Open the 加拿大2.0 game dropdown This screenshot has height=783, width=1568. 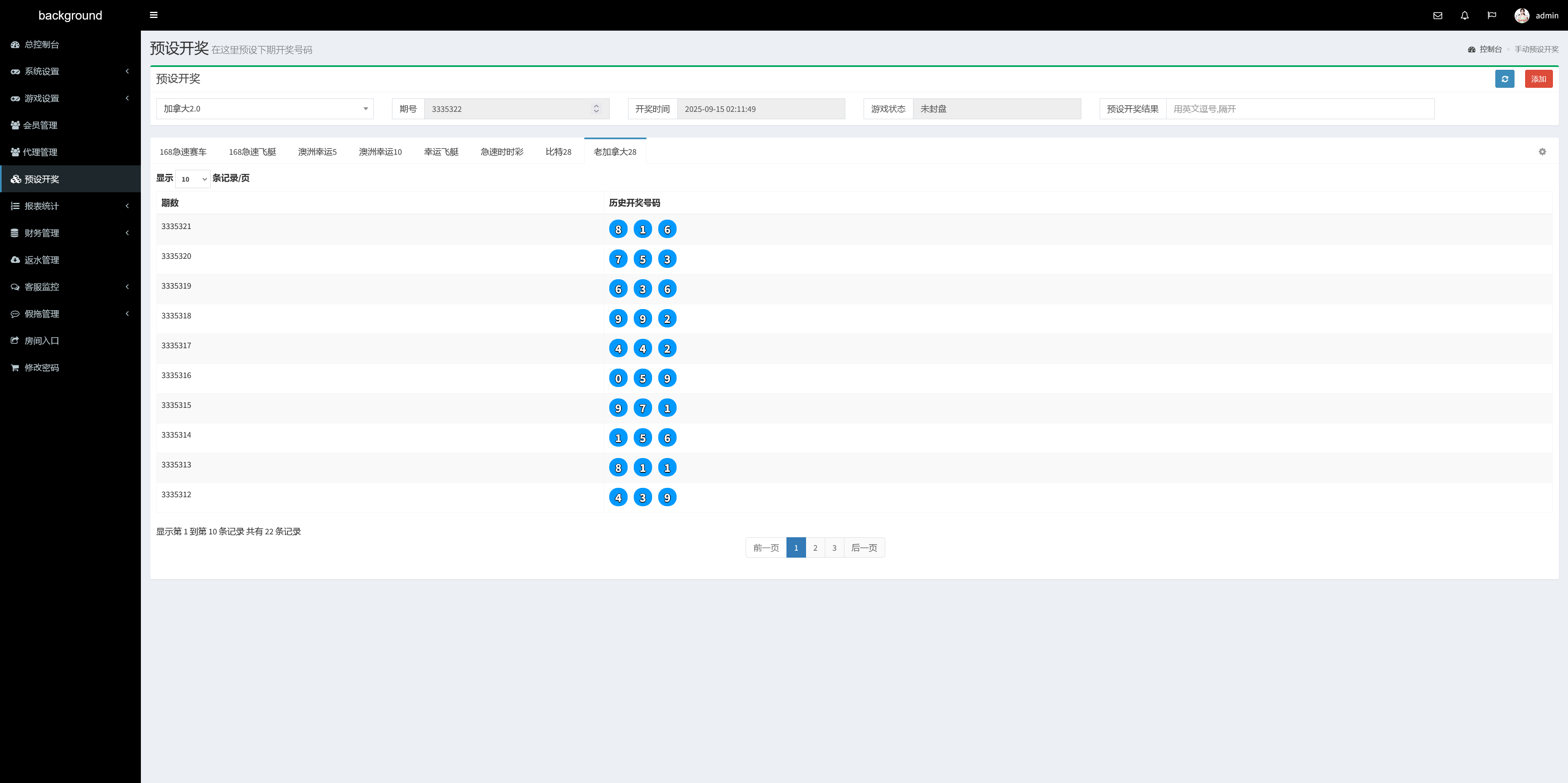[265, 109]
